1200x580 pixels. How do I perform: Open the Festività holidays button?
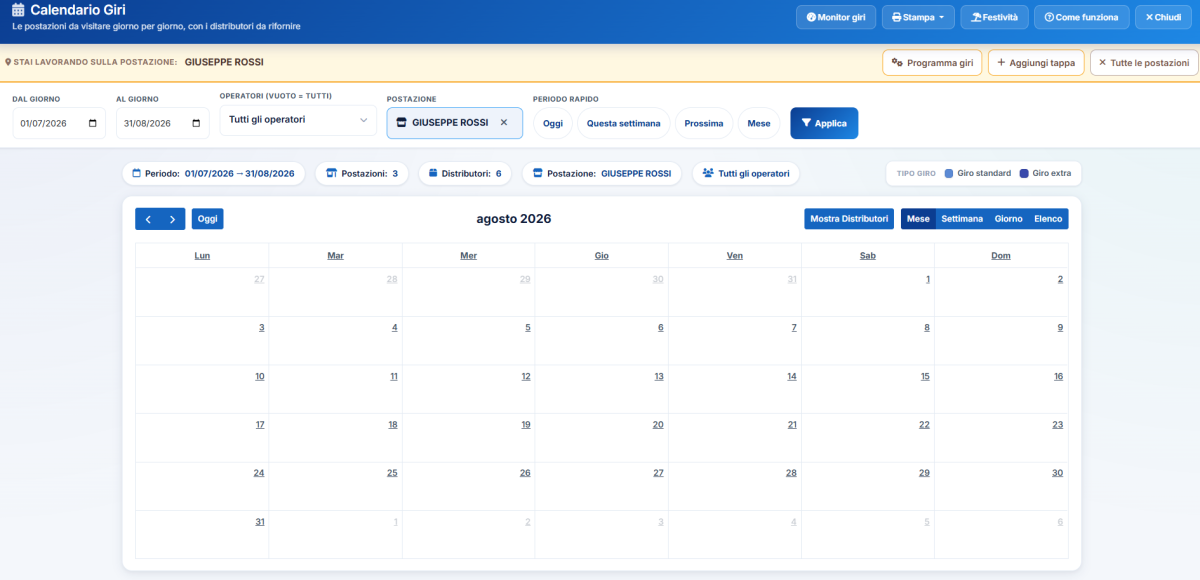(994, 17)
